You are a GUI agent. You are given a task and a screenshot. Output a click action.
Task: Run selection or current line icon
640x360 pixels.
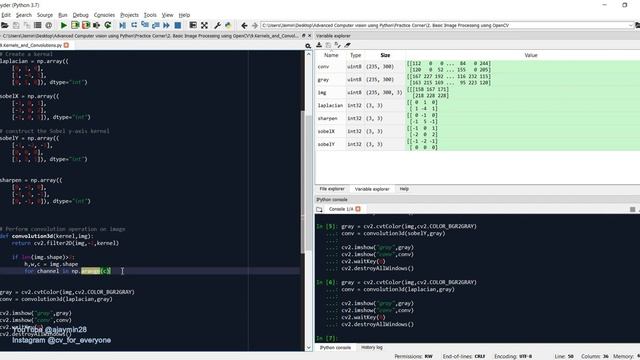click(97, 25)
